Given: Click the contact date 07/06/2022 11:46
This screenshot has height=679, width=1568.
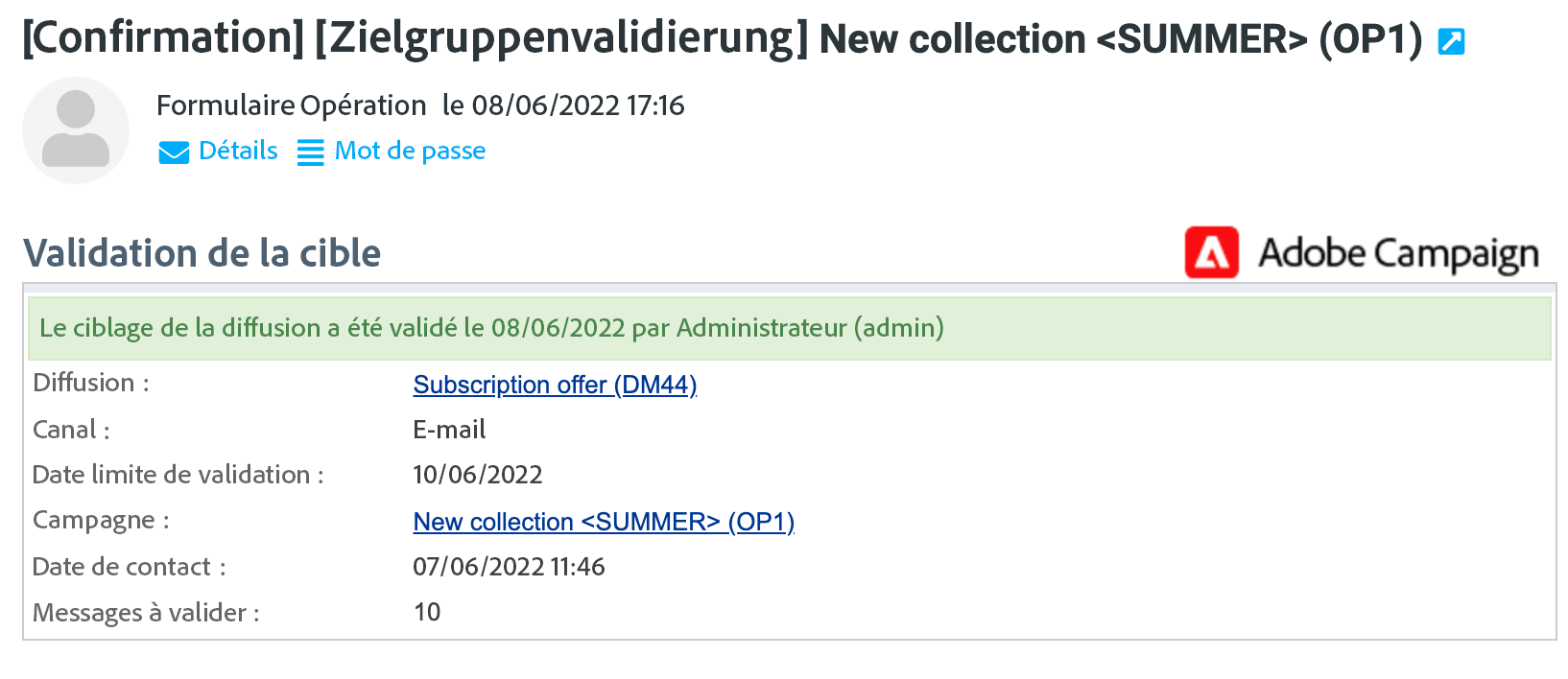Looking at the screenshot, I should click(509, 567).
